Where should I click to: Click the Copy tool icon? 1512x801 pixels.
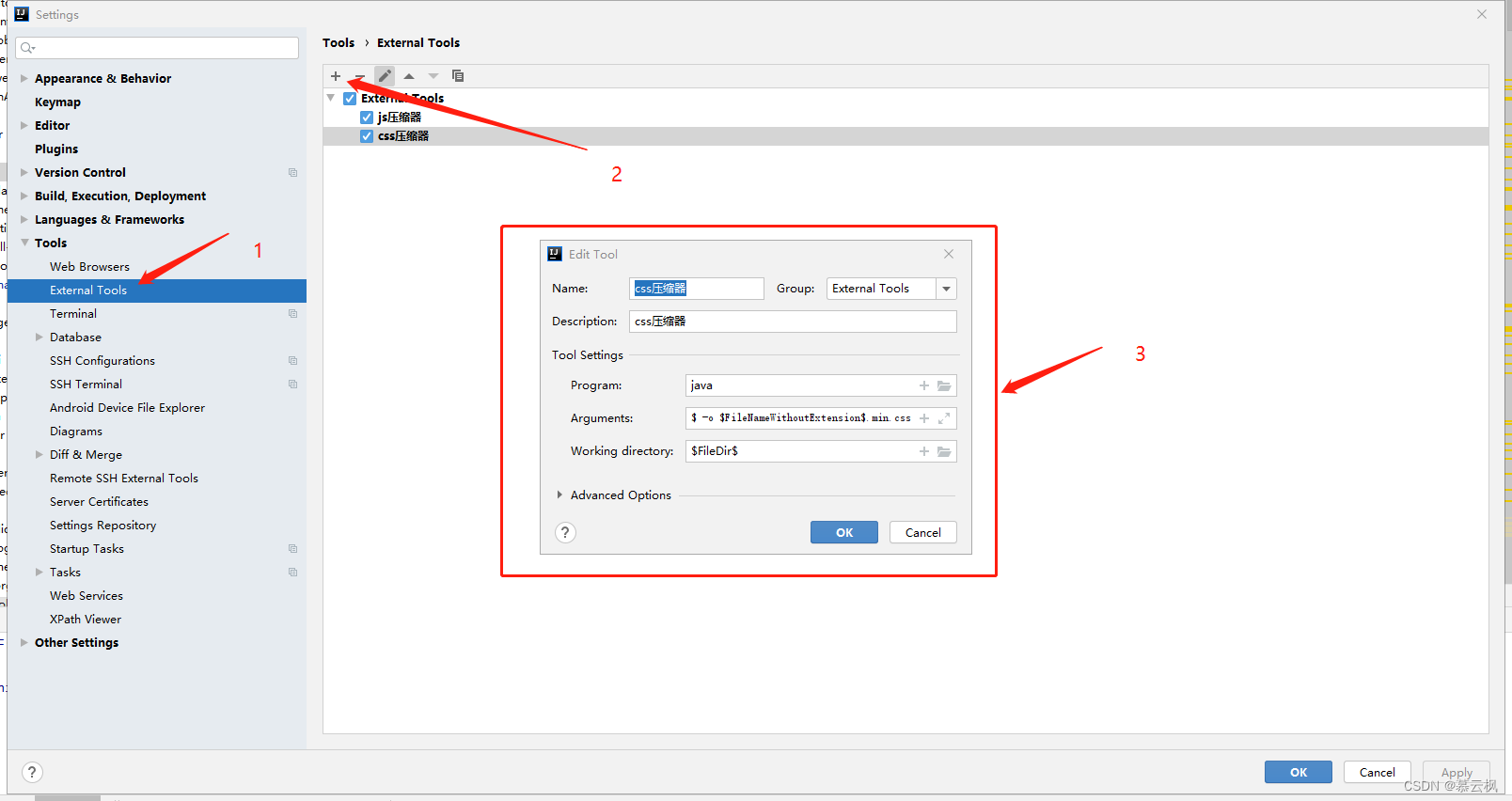pyautogui.click(x=458, y=76)
